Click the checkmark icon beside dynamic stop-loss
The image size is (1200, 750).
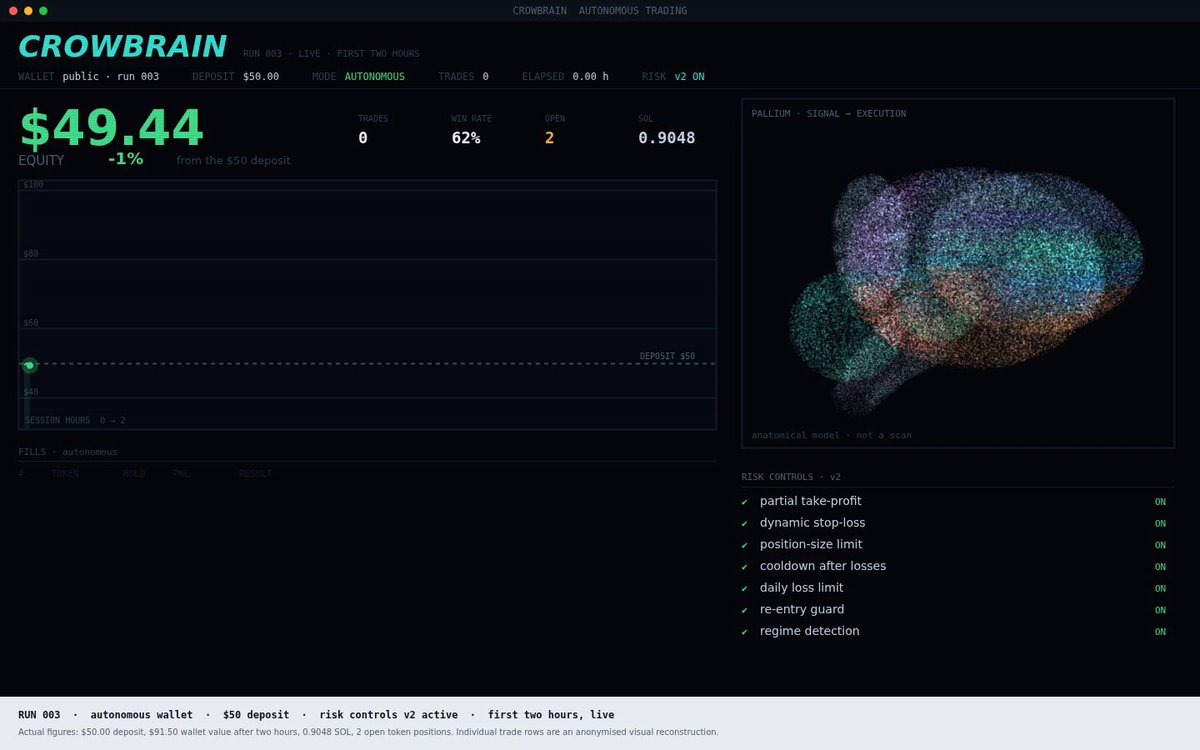[744, 524]
